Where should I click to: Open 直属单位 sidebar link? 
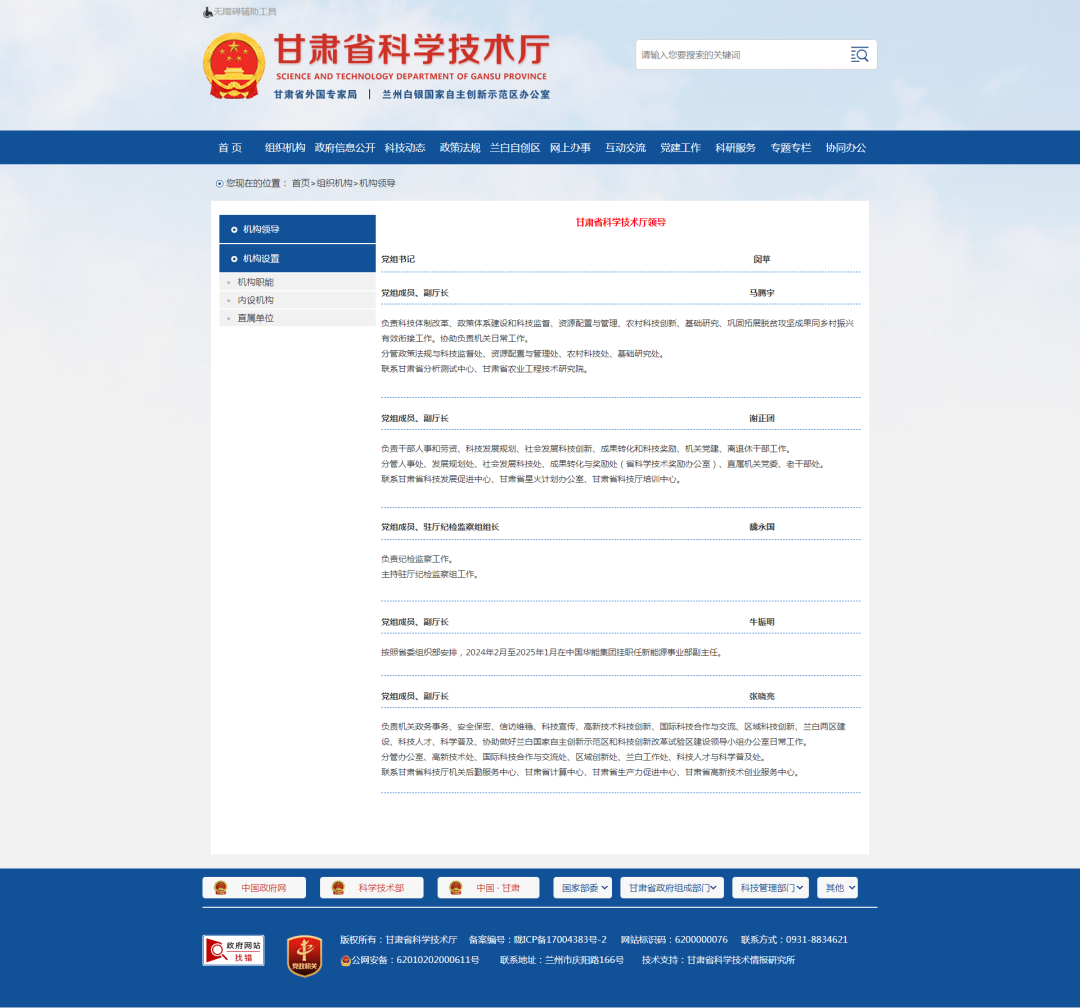pyautogui.click(x=256, y=318)
